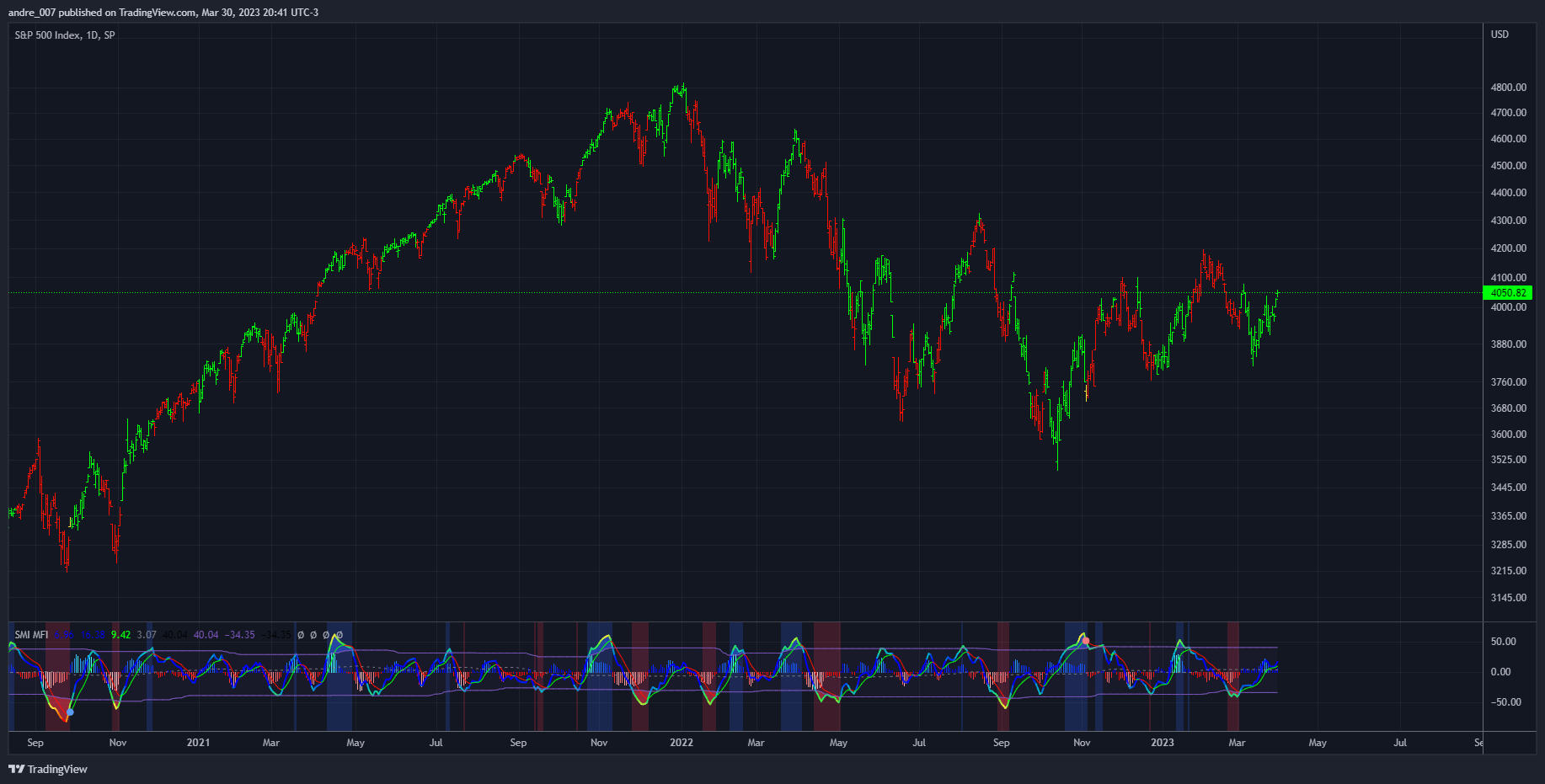Click the 4000.00 price axis label
Image resolution: width=1545 pixels, height=784 pixels.
[x=1508, y=307]
